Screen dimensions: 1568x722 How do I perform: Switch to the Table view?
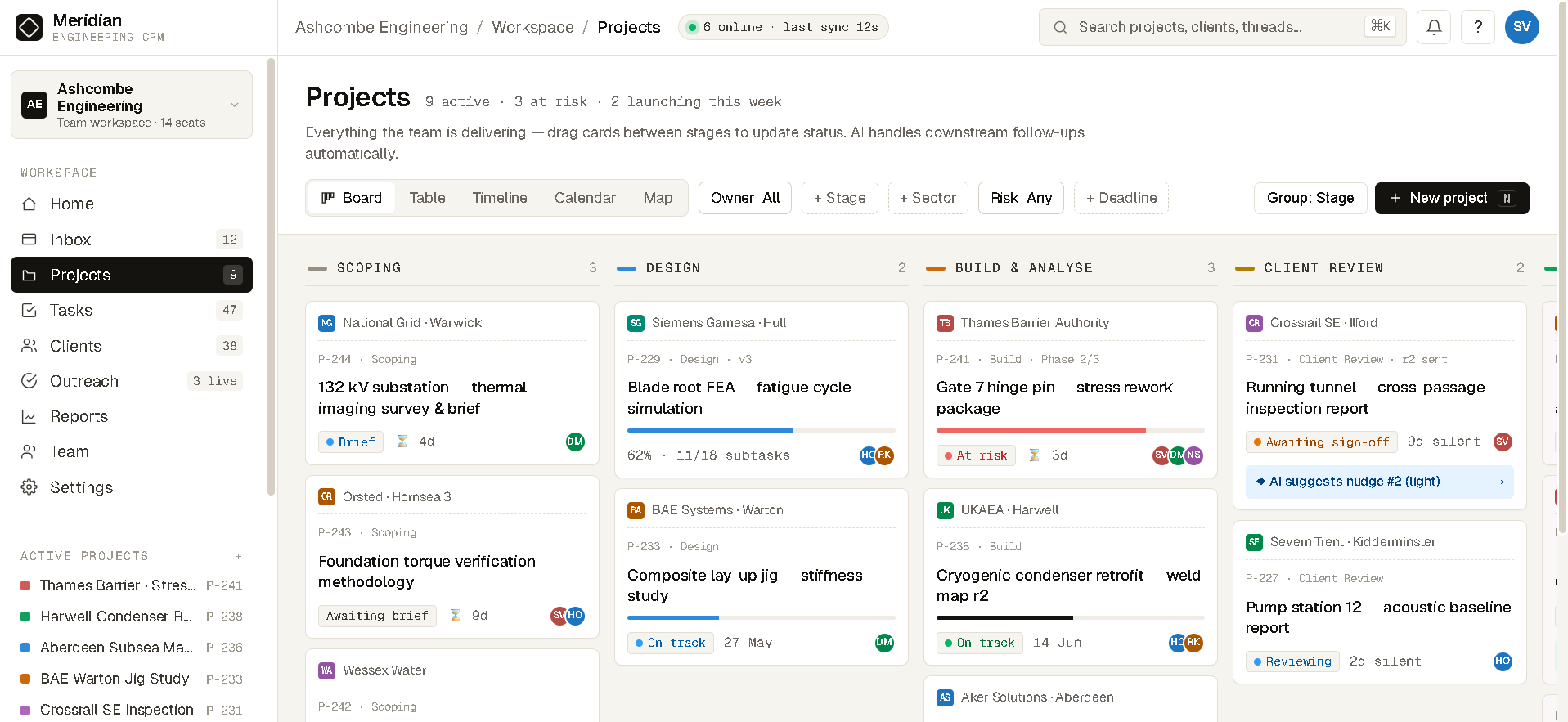pyautogui.click(x=428, y=198)
